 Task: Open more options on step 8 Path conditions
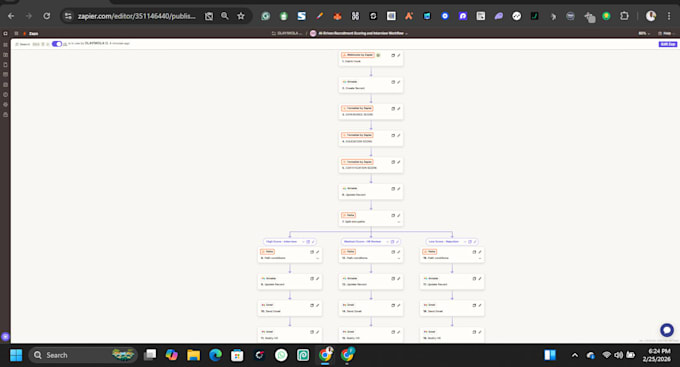(x=317, y=258)
